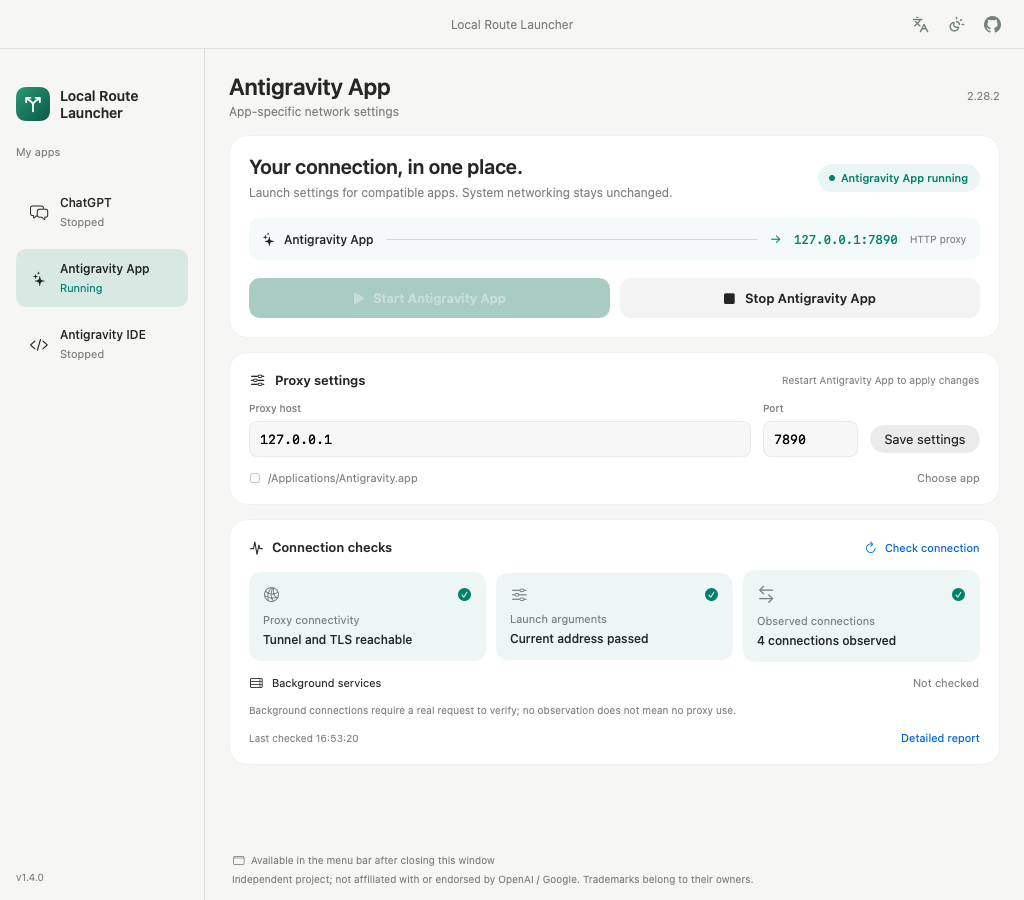Click the Connection checks pulse icon
Screen dimensions: 1024x900
257,548
